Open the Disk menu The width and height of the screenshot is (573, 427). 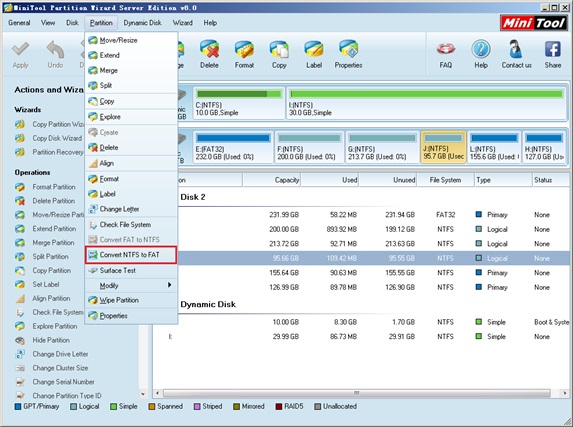coord(72,23)
